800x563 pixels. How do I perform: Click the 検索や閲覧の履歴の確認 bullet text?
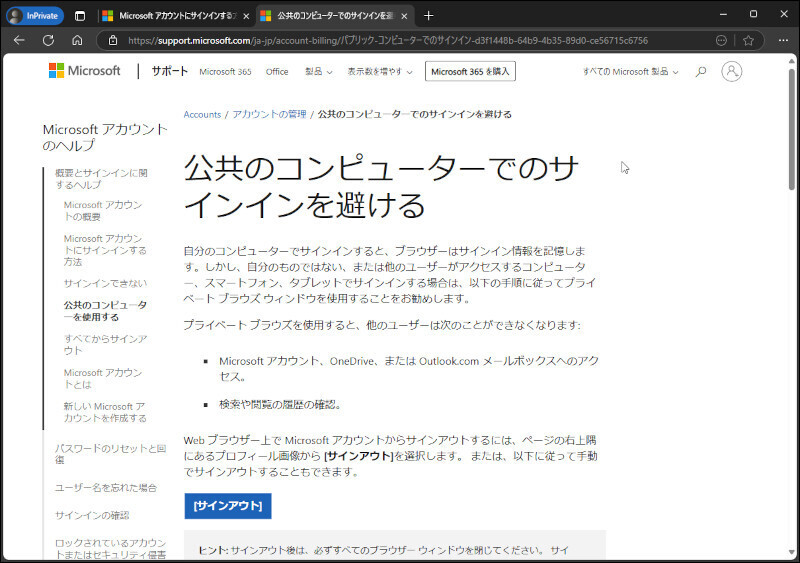click(x=280, y=405)
